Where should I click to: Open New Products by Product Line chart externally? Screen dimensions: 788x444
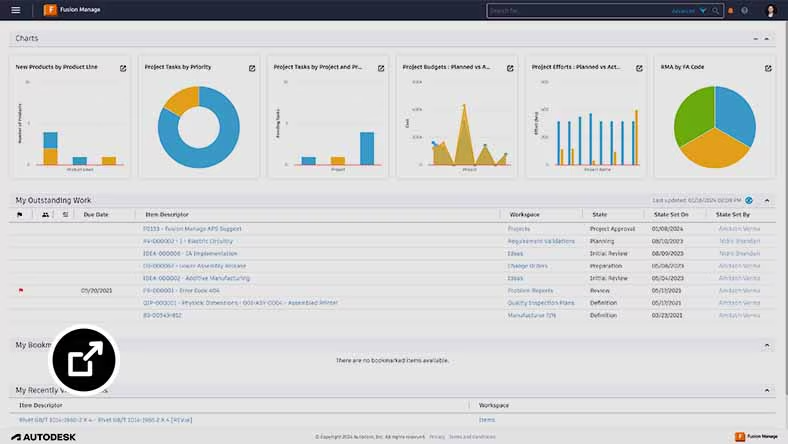click(123, 68)
